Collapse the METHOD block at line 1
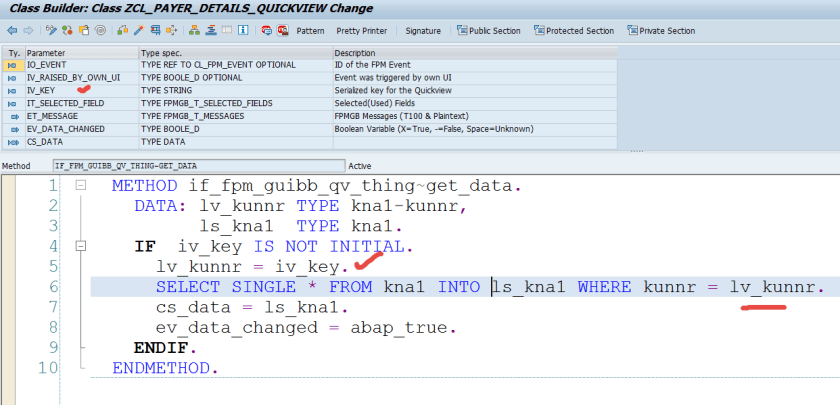 pos(81,185)
